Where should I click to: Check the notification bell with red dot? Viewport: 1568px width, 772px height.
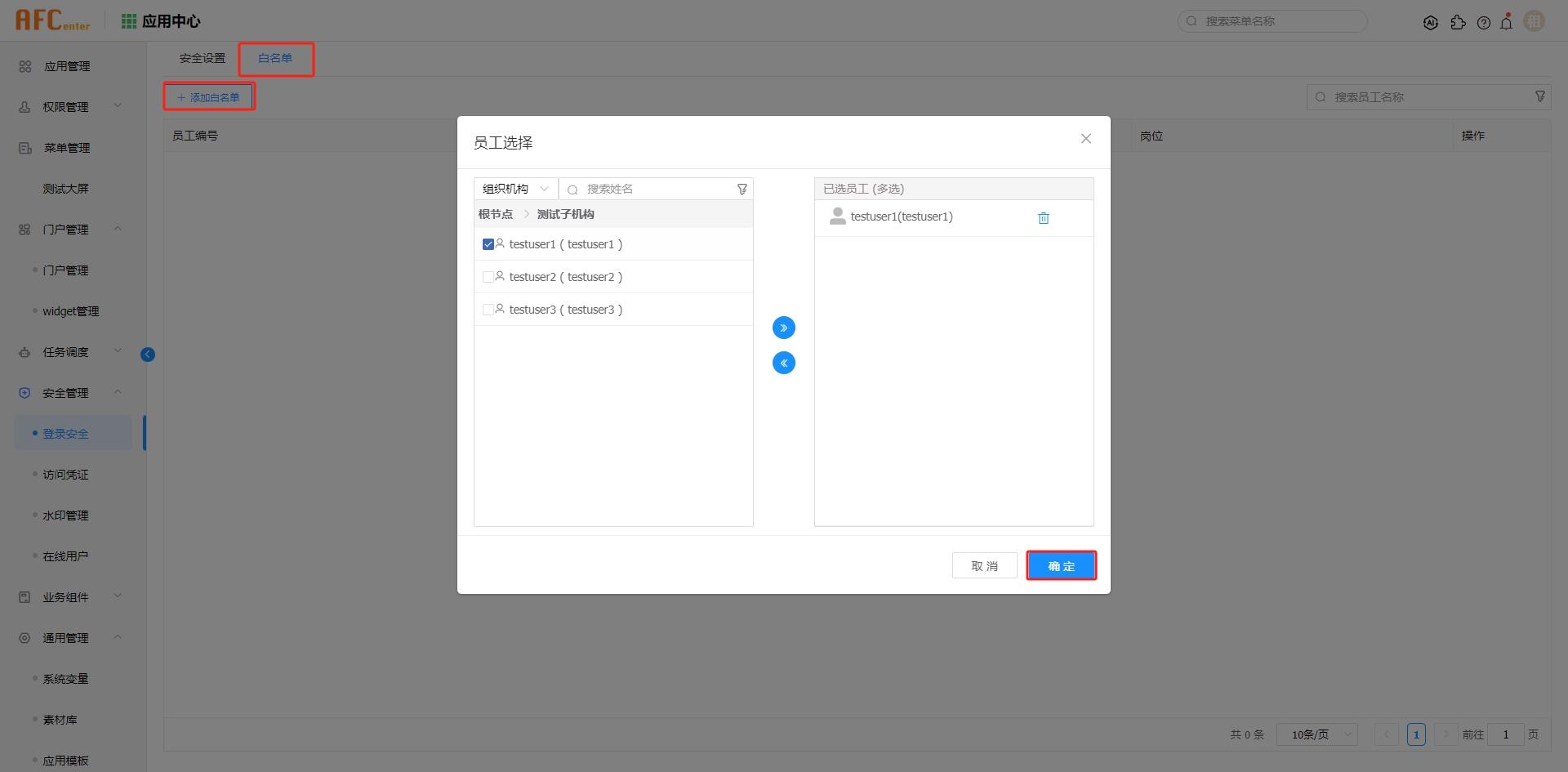point(1507,22)
